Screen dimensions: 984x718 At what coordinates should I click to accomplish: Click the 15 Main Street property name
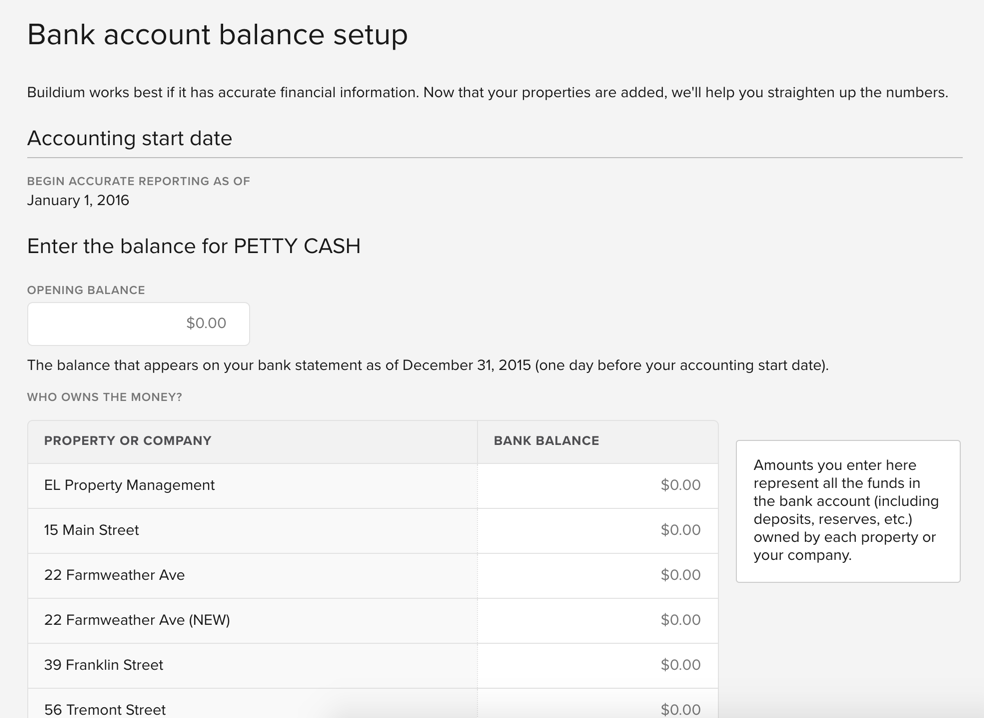91,530
